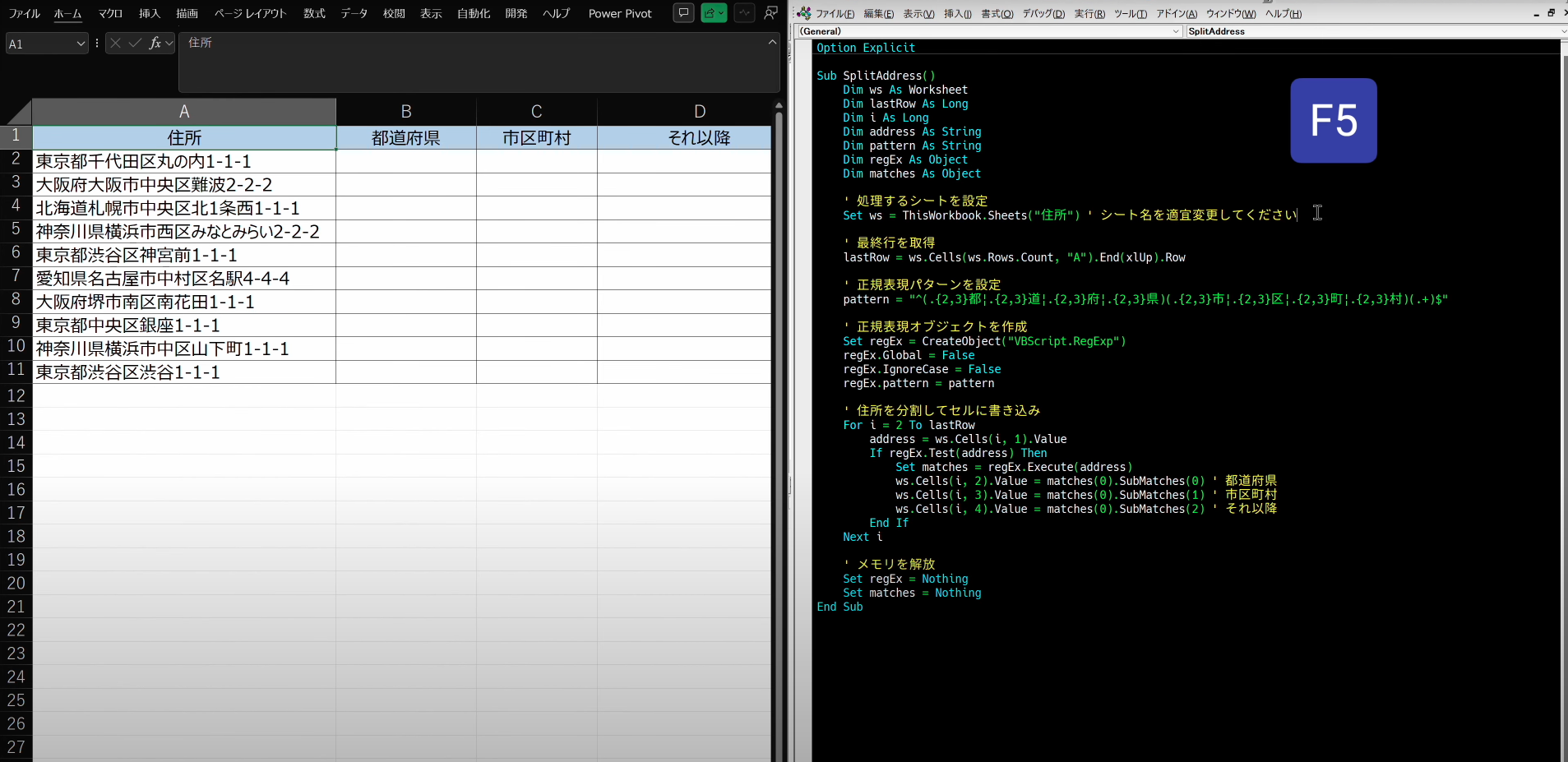Select column C header
Viewport: 1568px width, 762px height.
[x=536, y=112]
